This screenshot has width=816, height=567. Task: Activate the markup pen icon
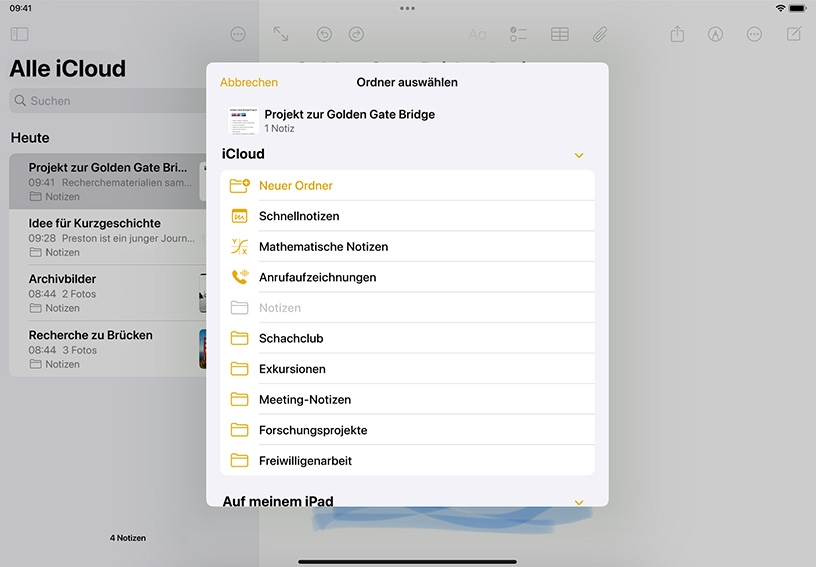[716, 34]
